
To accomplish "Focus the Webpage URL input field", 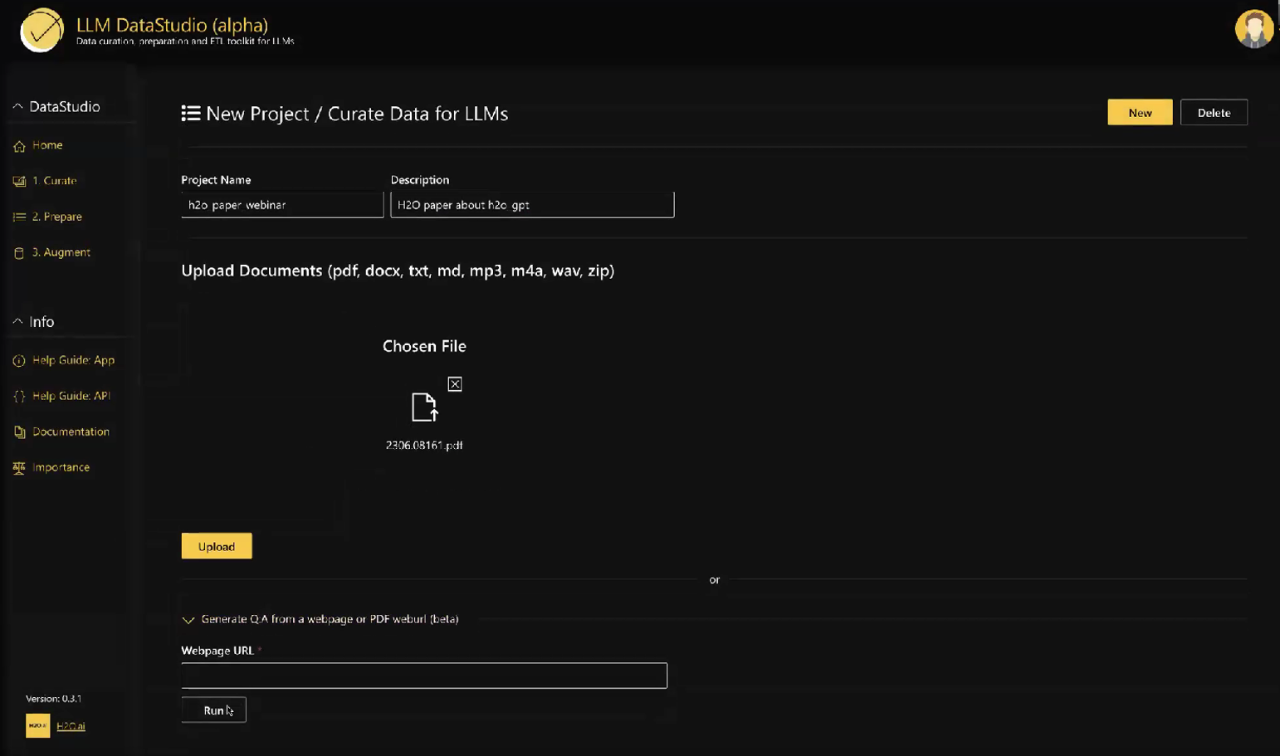I will tap(424, 676).
